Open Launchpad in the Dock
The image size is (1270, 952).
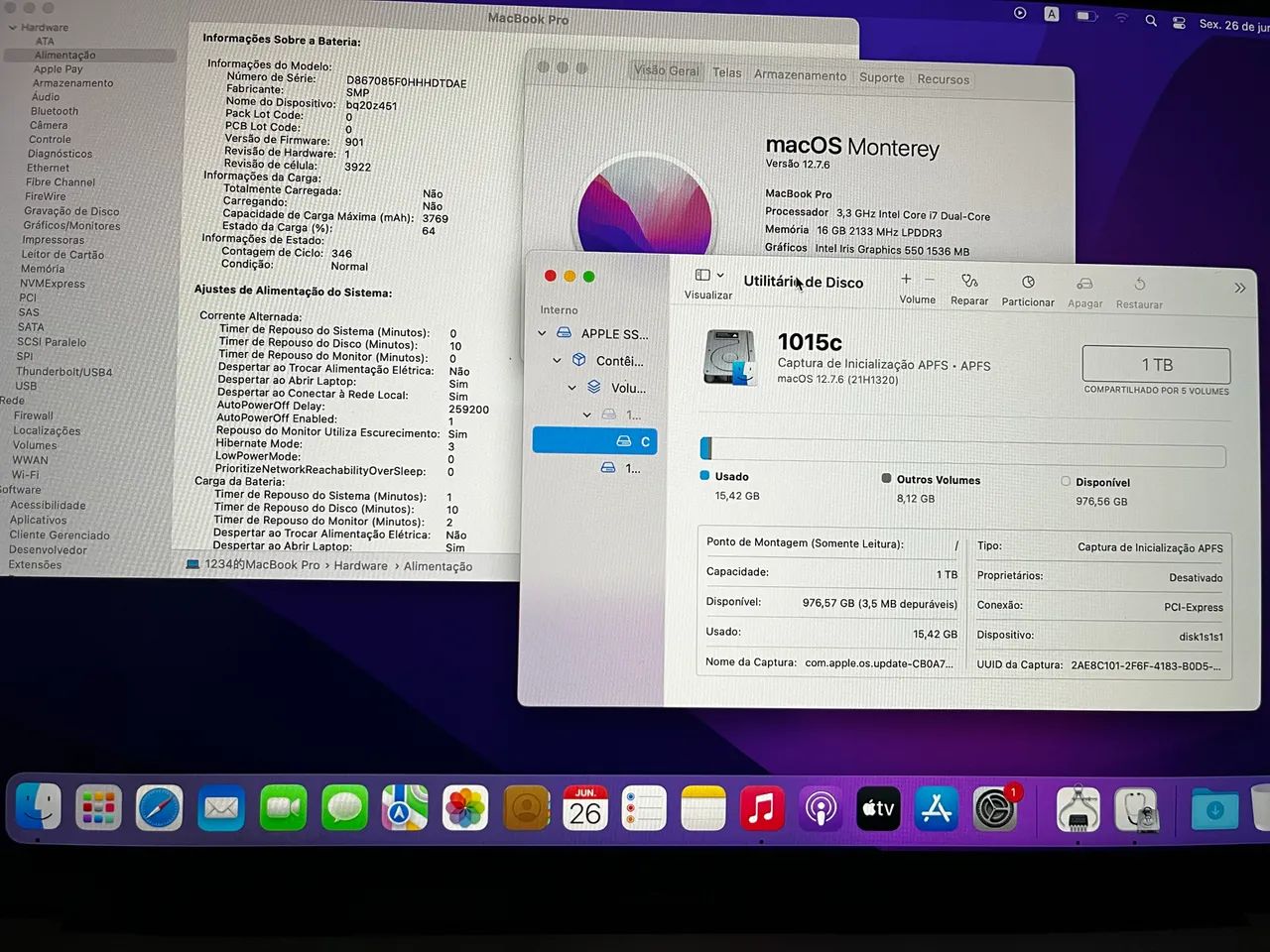[98, 809]
